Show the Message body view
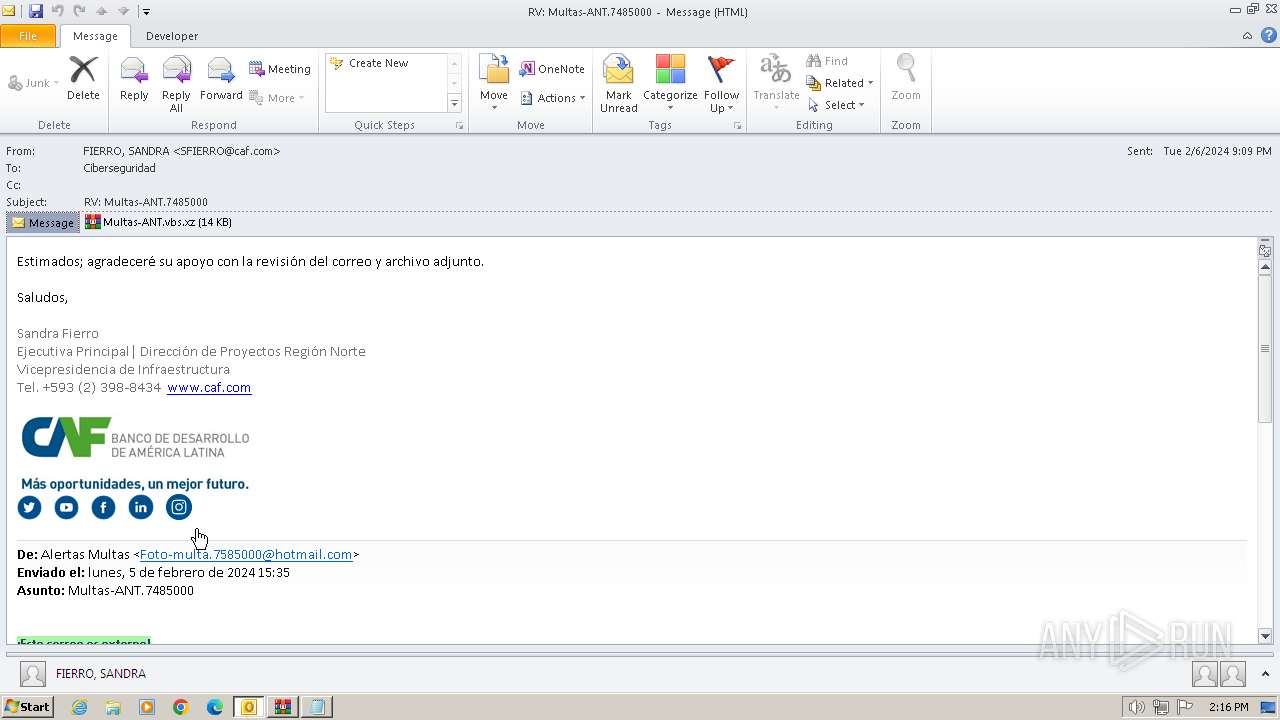1280x720 pixels. pyautogui.click(x=43, y=223)
